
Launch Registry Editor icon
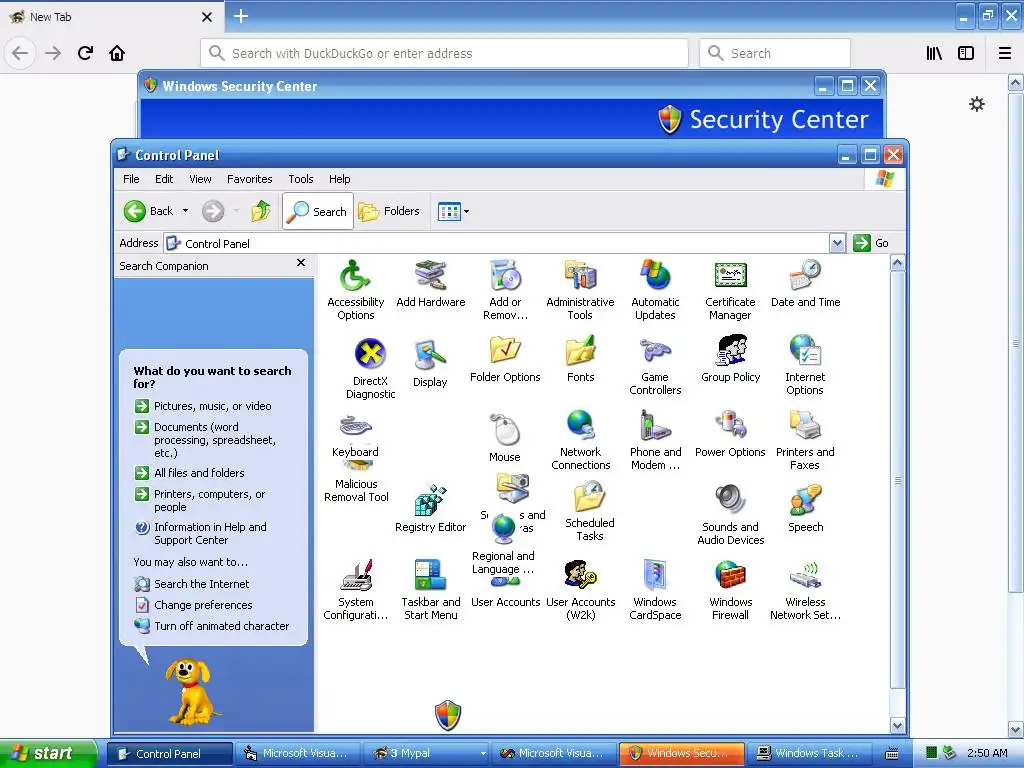[430, 509]
